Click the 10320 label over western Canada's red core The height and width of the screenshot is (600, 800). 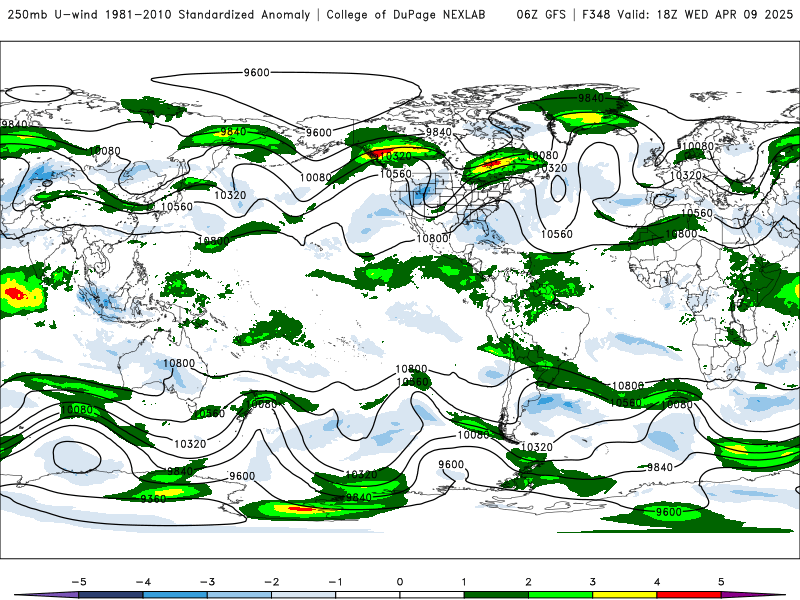395,156
